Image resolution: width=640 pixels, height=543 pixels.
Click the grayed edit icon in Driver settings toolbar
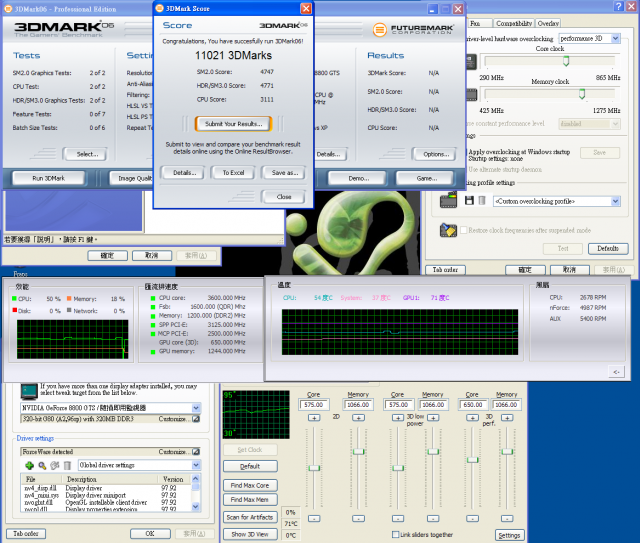pyautogui.click(x=55, y=465)
